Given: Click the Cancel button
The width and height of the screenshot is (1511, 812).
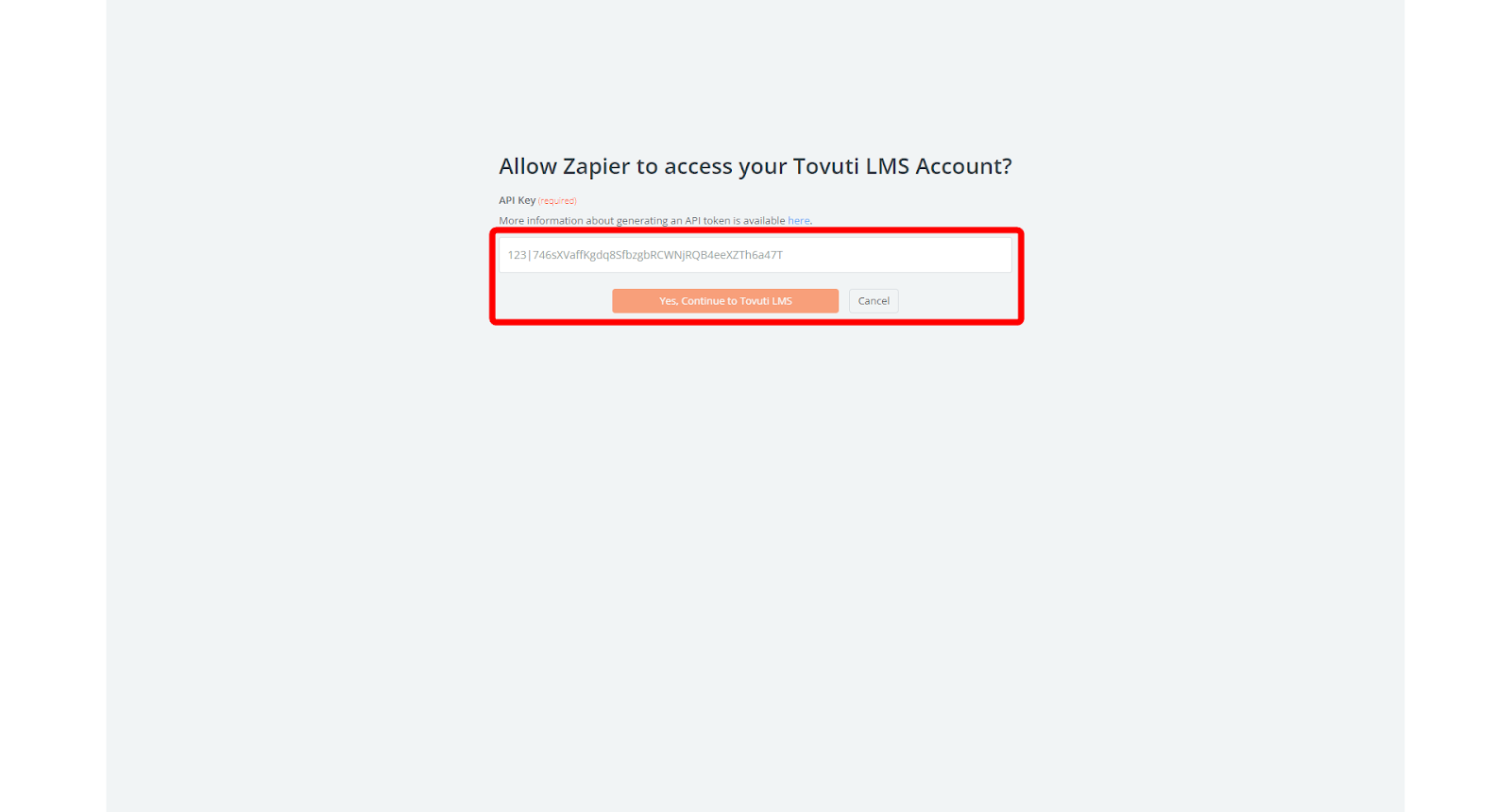Looking at the screenshot, I should click(x=874, y=301).
